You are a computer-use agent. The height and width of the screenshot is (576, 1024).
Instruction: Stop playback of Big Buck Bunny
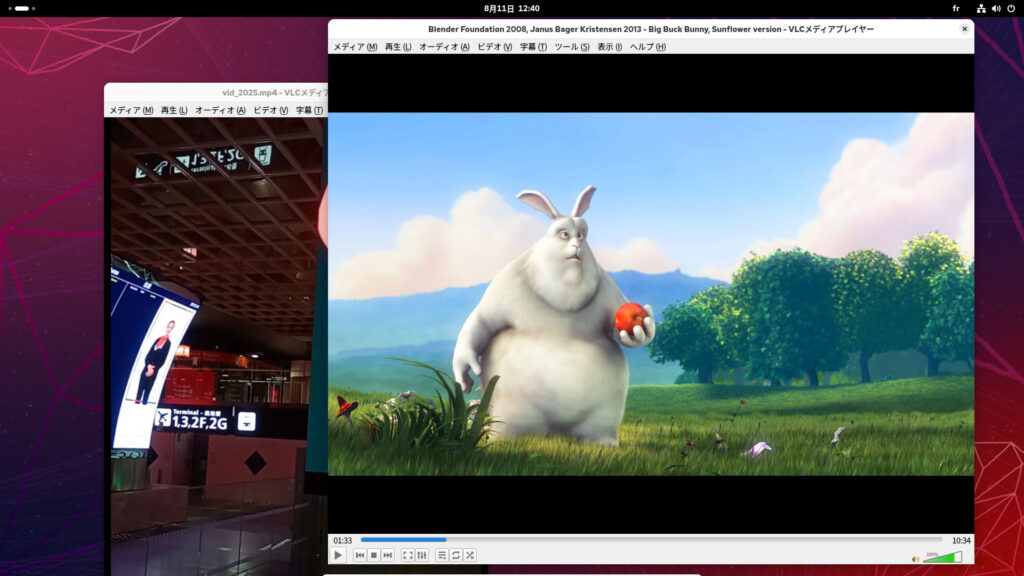[374, 555]
